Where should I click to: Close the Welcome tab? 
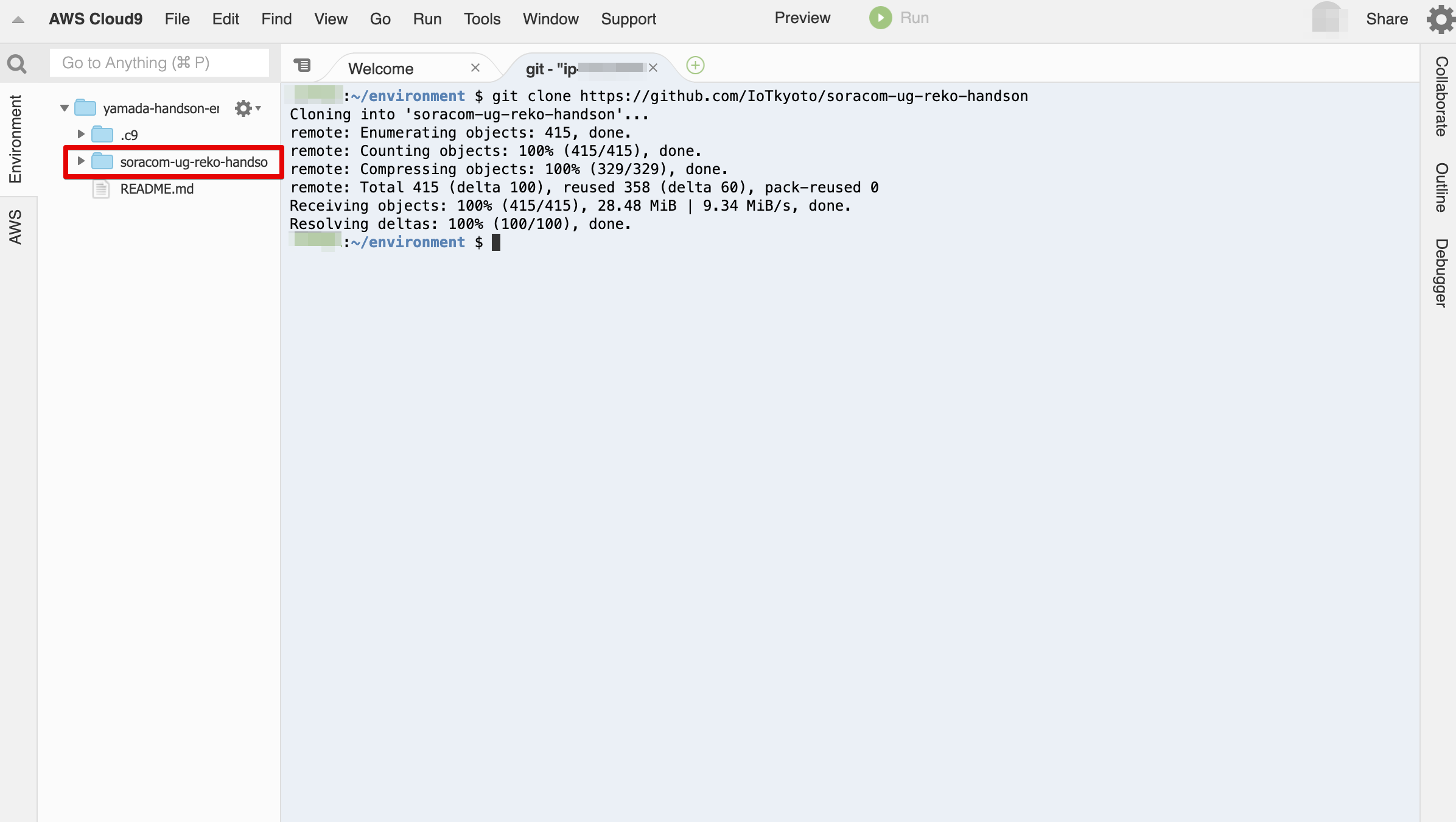(475, 68)
